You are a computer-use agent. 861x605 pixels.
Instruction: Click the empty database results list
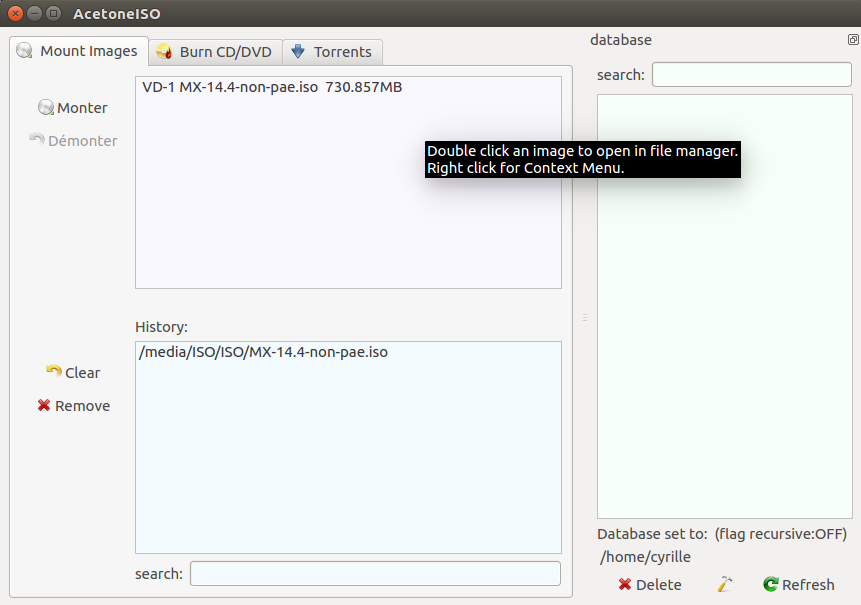[x=725, y=306]
